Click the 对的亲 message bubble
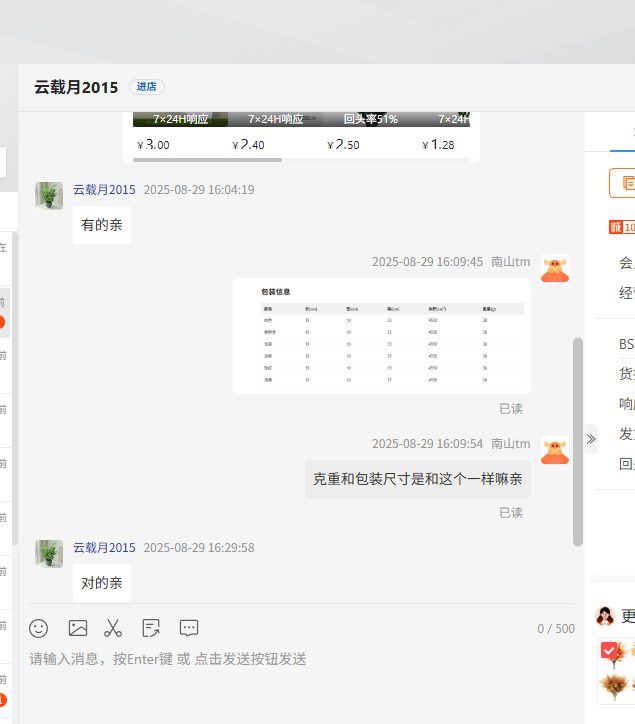Image resolution: width=635 pixels, height=724 pixels. (102, 583)
